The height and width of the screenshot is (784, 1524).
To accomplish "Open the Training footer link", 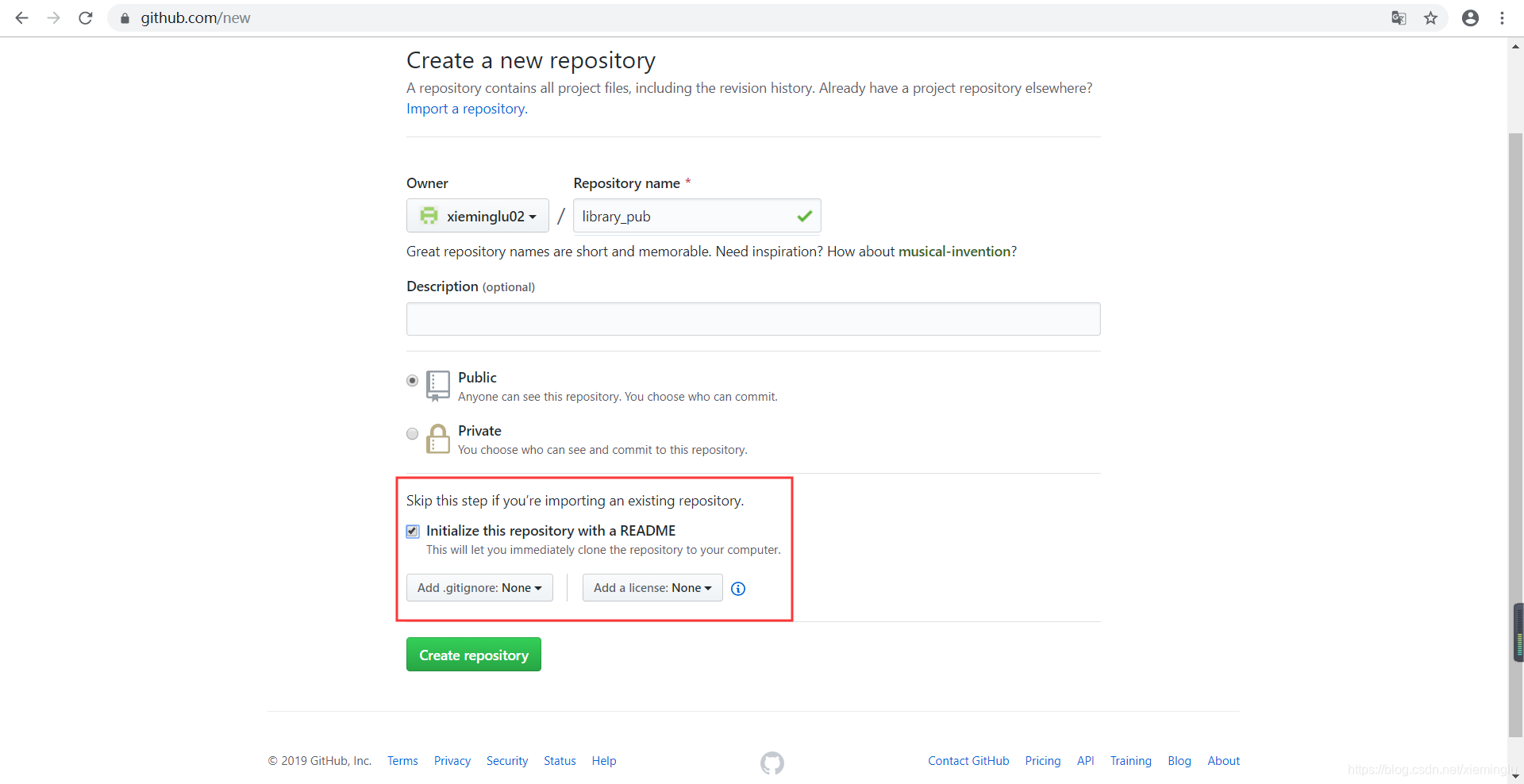I will (1130, 761).
